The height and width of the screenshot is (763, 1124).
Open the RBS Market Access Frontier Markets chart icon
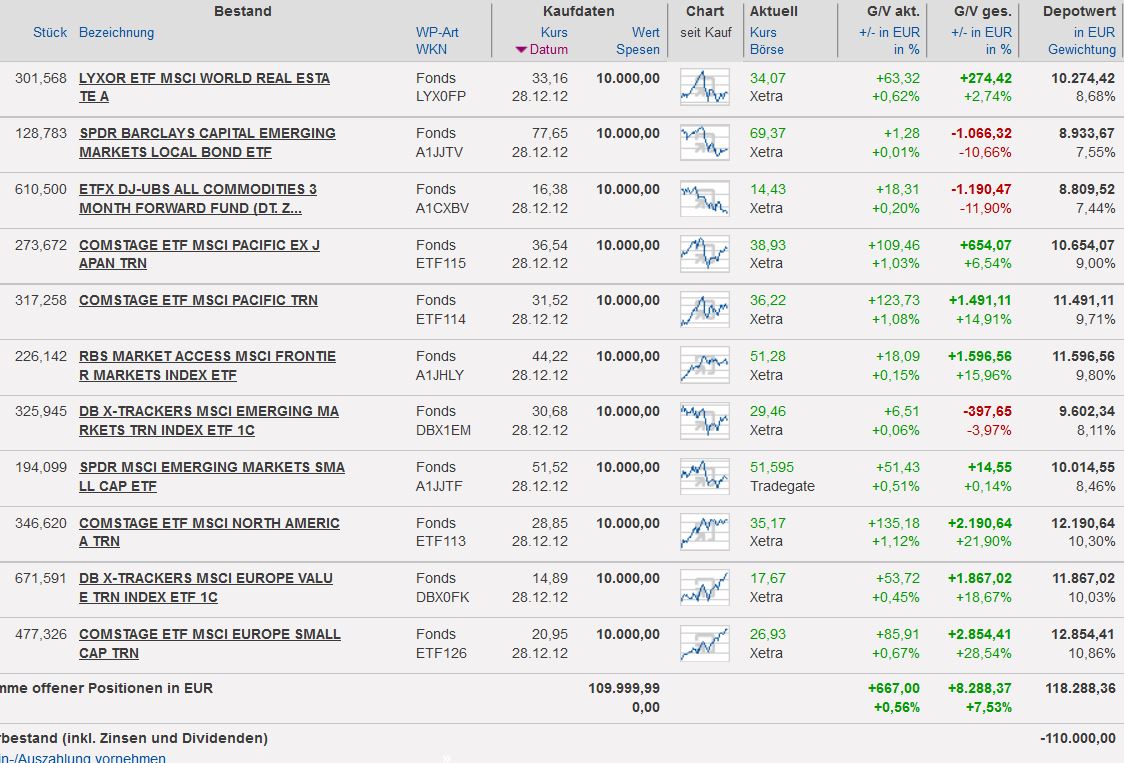(705, 365)
